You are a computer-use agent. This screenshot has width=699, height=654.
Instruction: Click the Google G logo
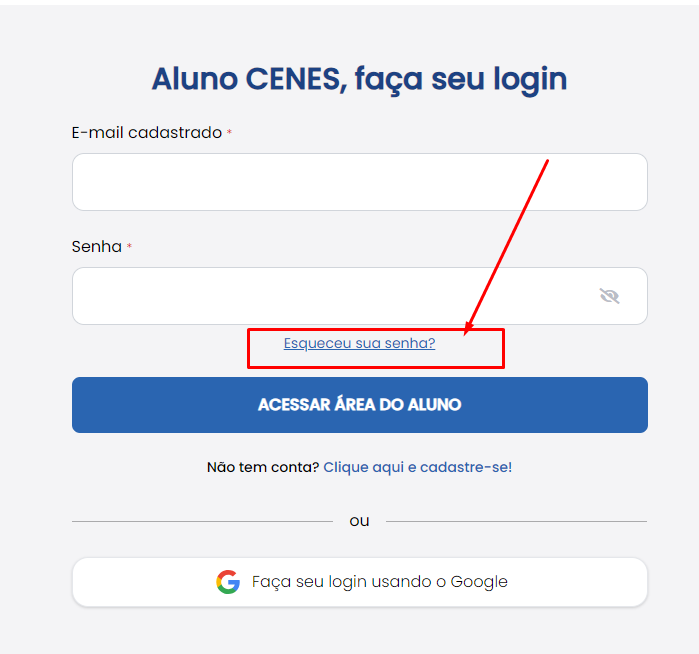click(228, 582)
